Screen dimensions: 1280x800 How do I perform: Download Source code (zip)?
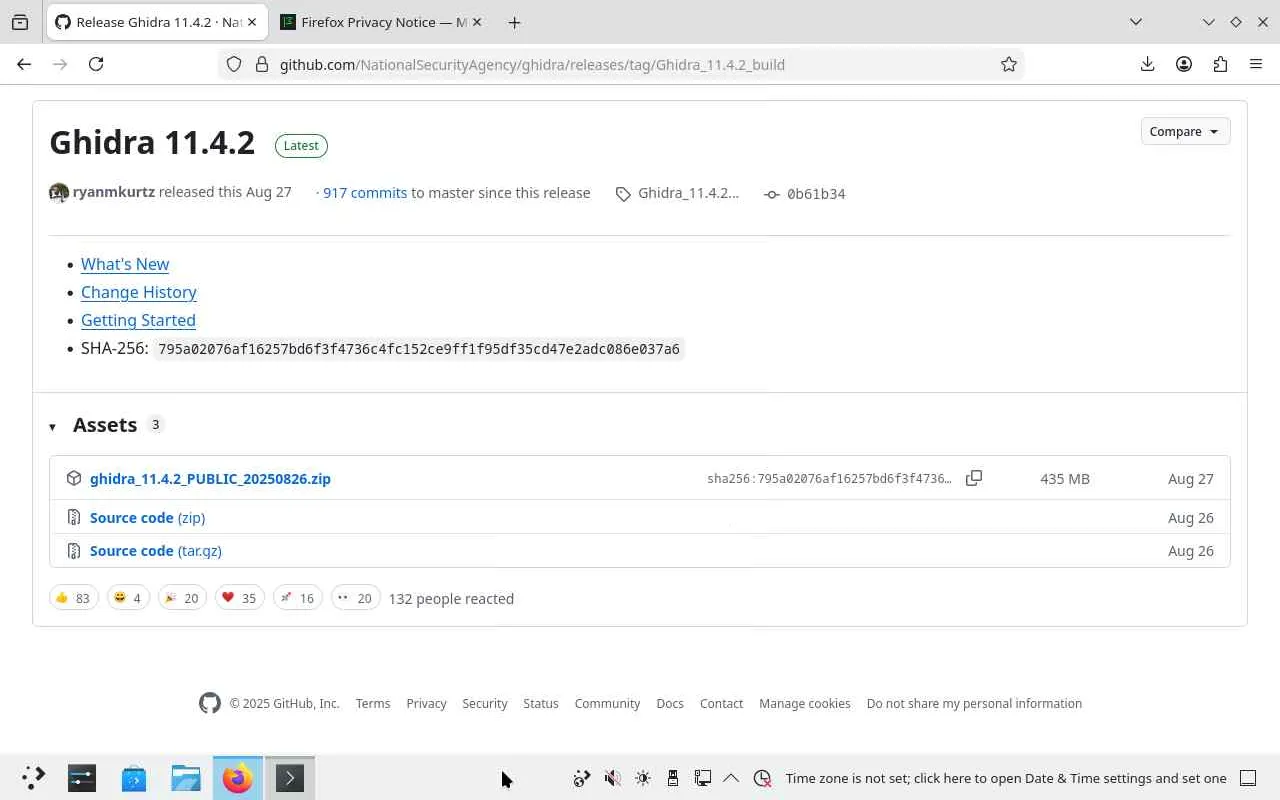147,517
